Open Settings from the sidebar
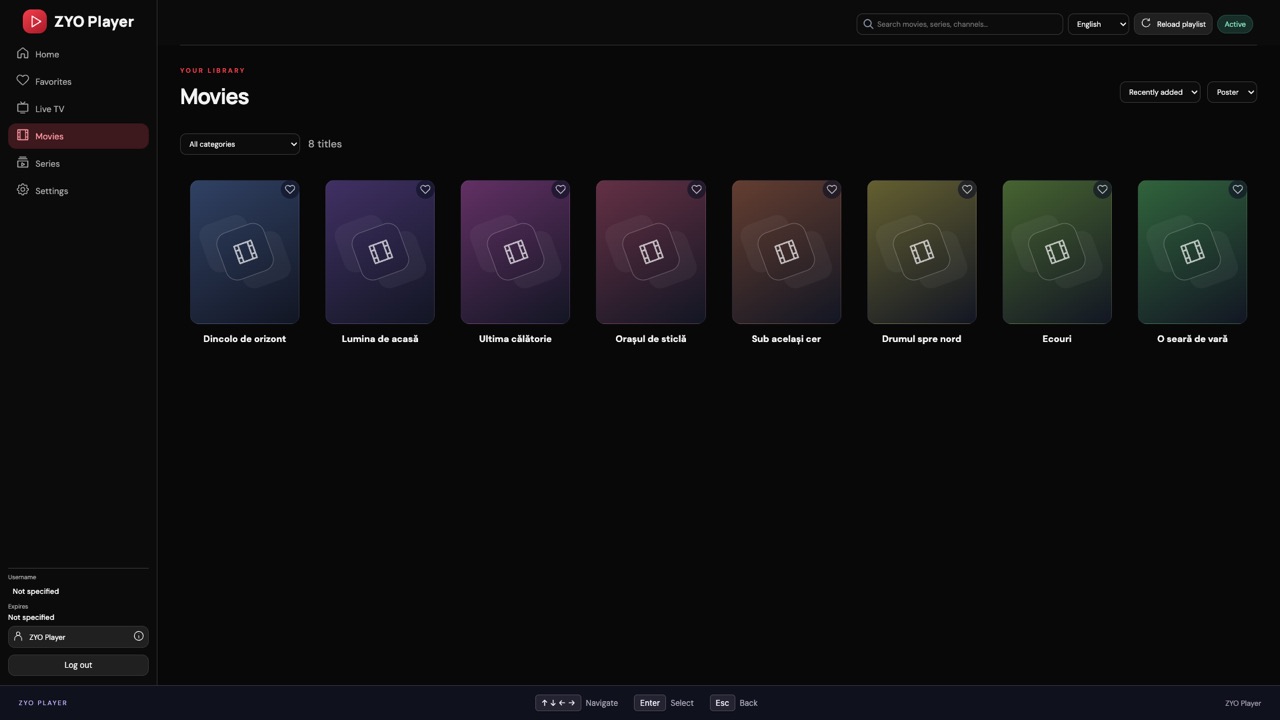 click(78, 190)
